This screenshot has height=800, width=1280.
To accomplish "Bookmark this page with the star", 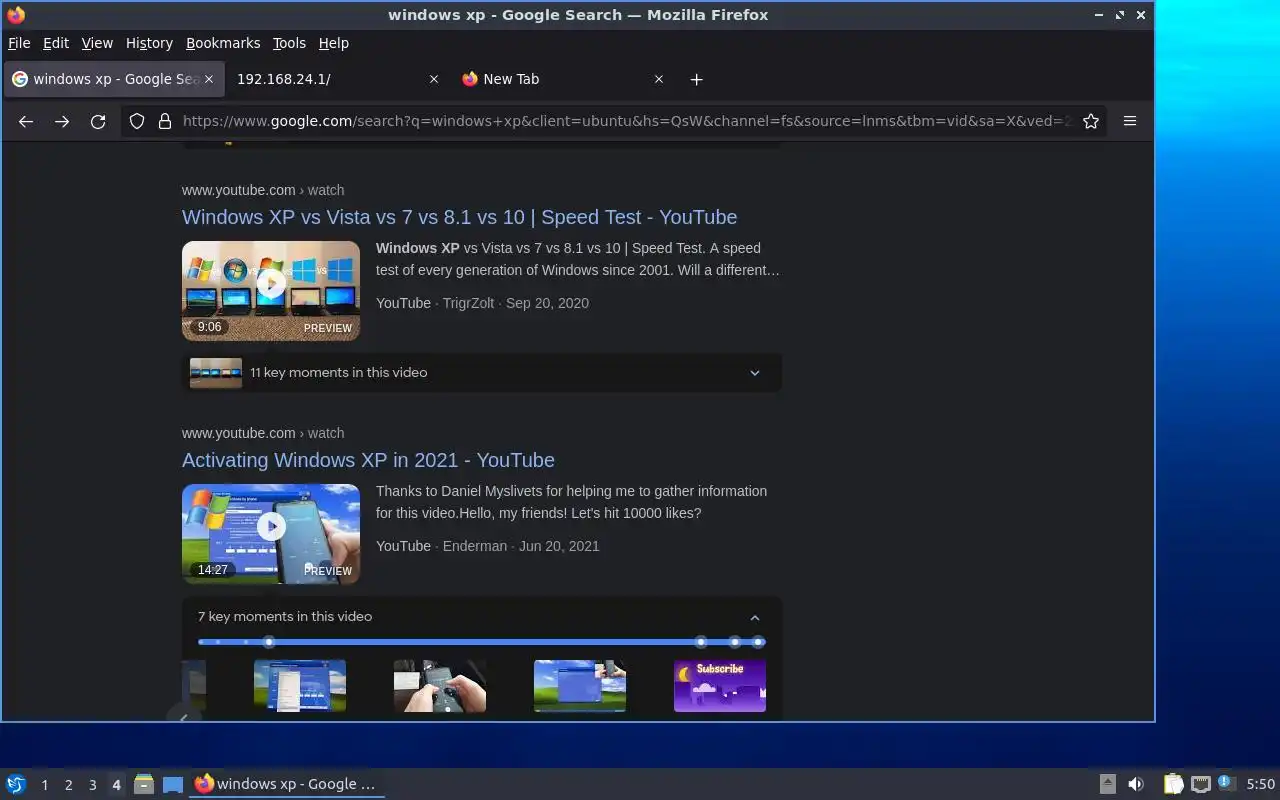I will (1091, 121).
